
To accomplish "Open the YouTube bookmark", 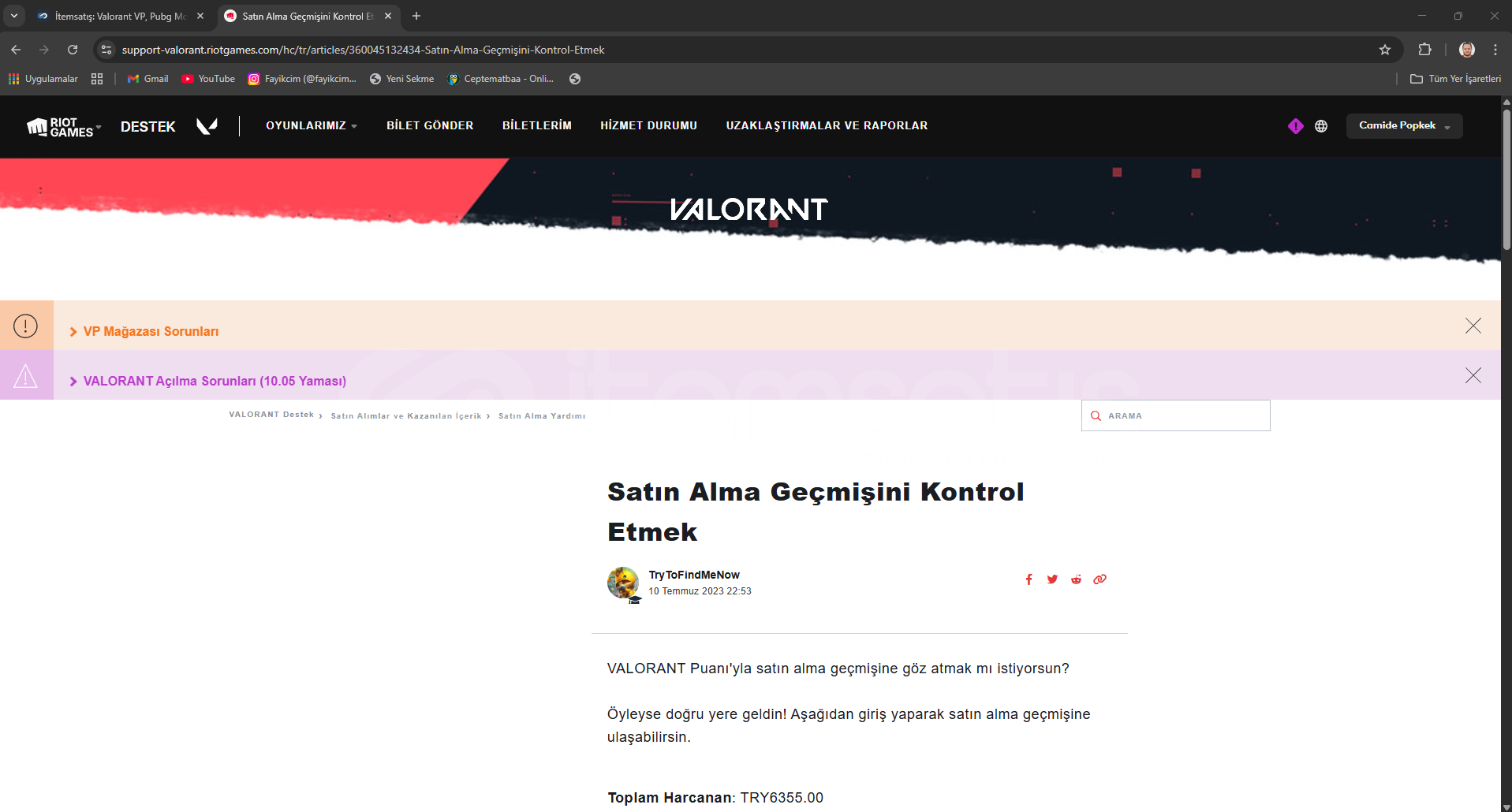I will 208,79.
